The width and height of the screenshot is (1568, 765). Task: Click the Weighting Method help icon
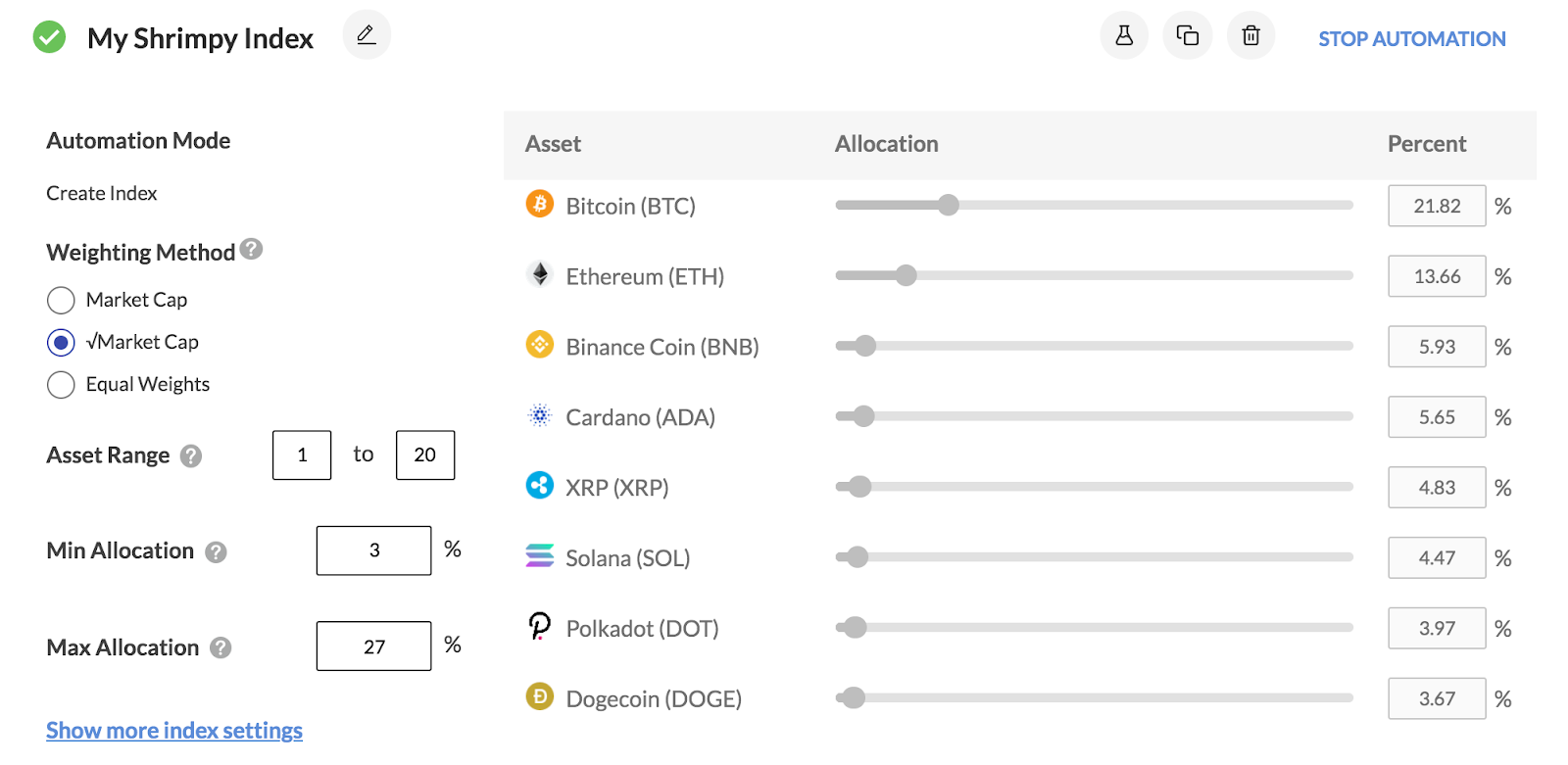(252, 250)
